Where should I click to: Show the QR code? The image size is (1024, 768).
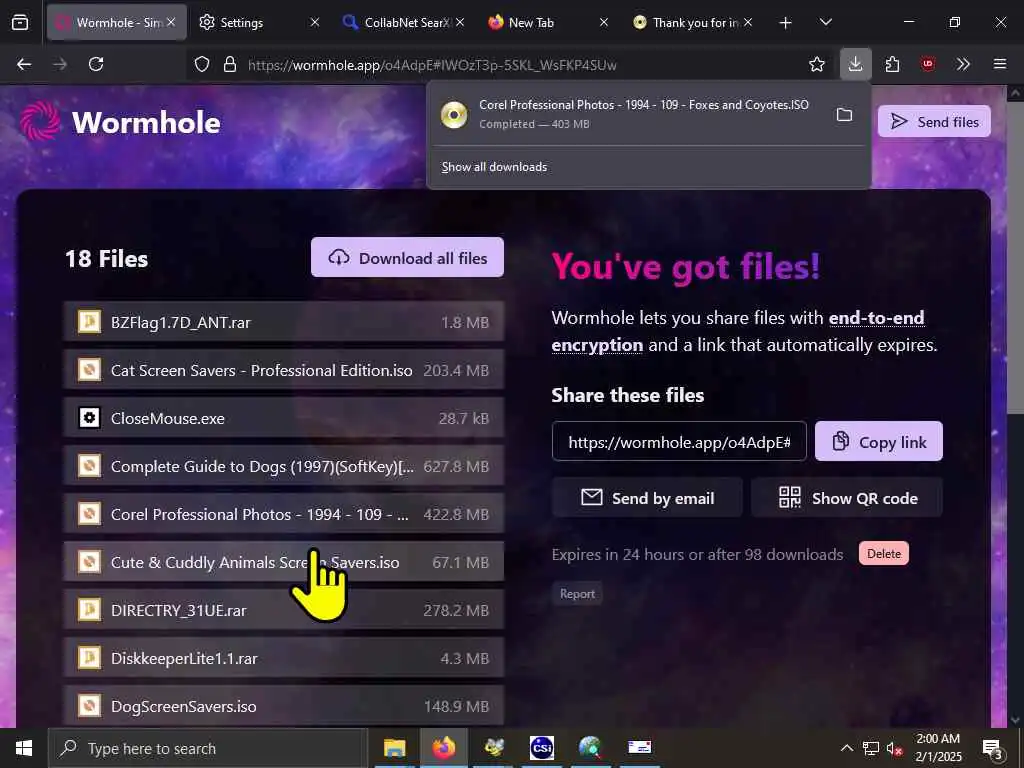coord(847,498)
